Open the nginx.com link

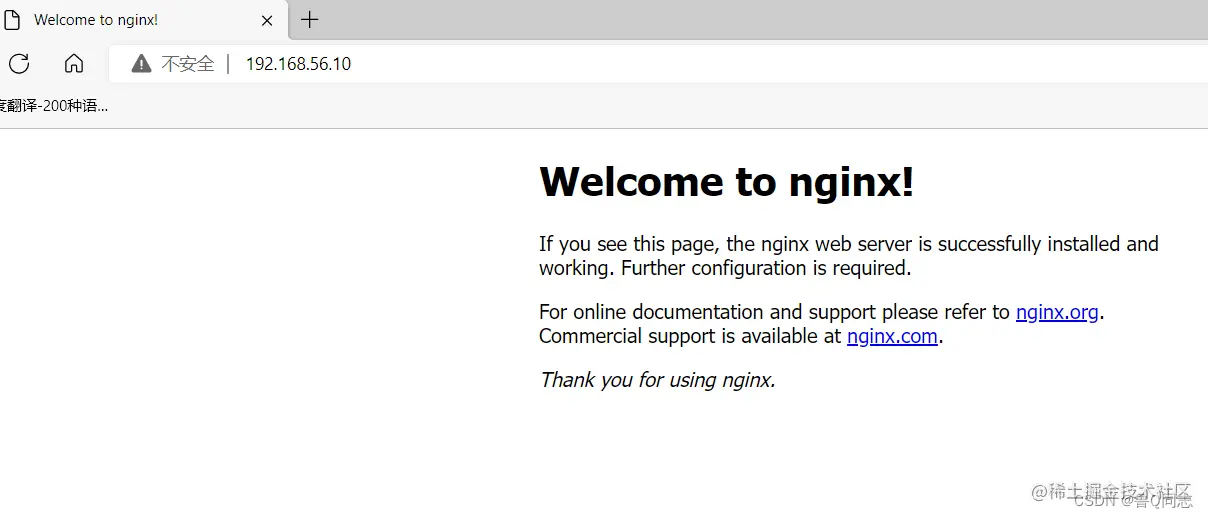click(892, 336)
